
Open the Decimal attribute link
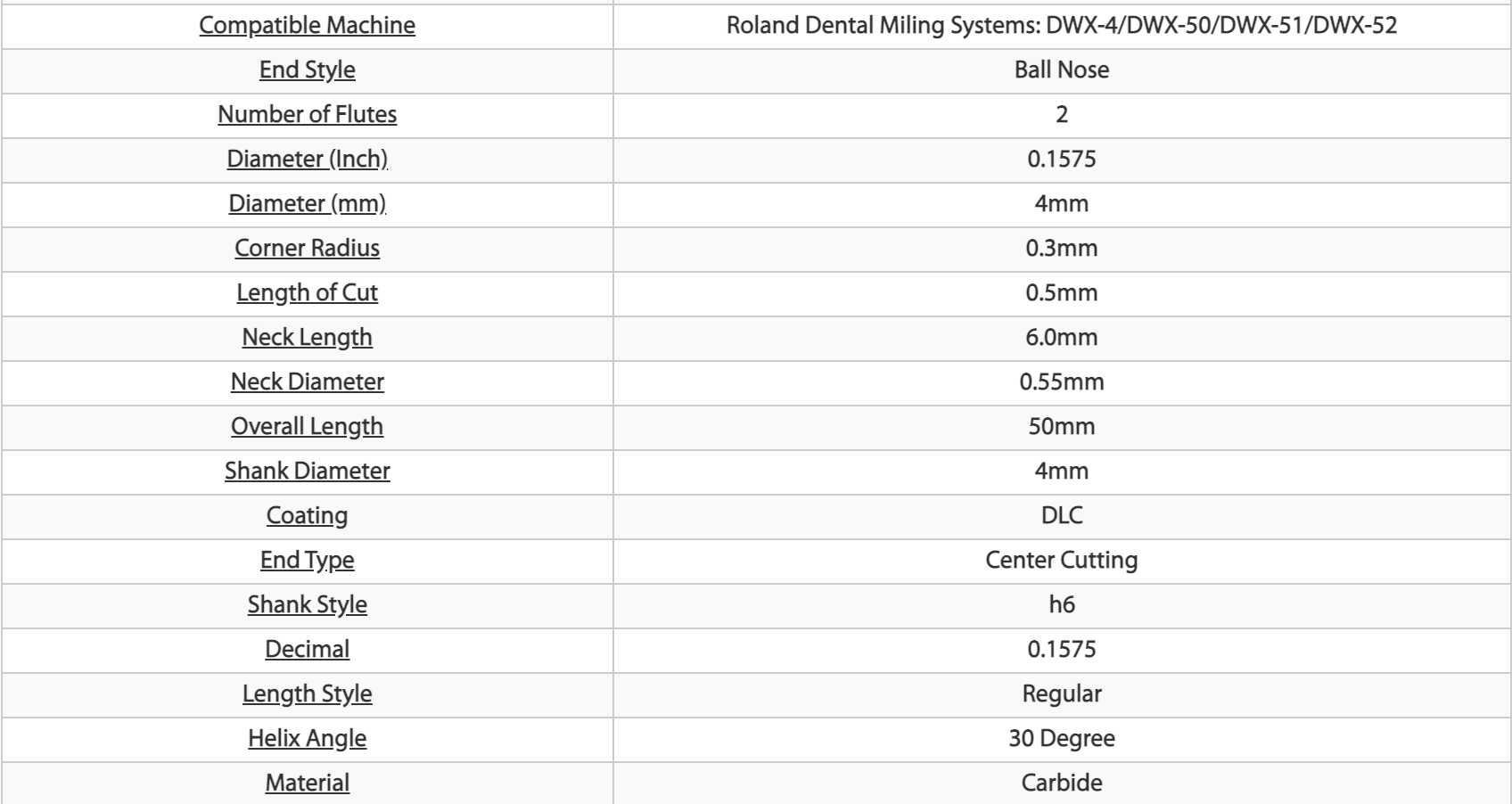point(307,649)
